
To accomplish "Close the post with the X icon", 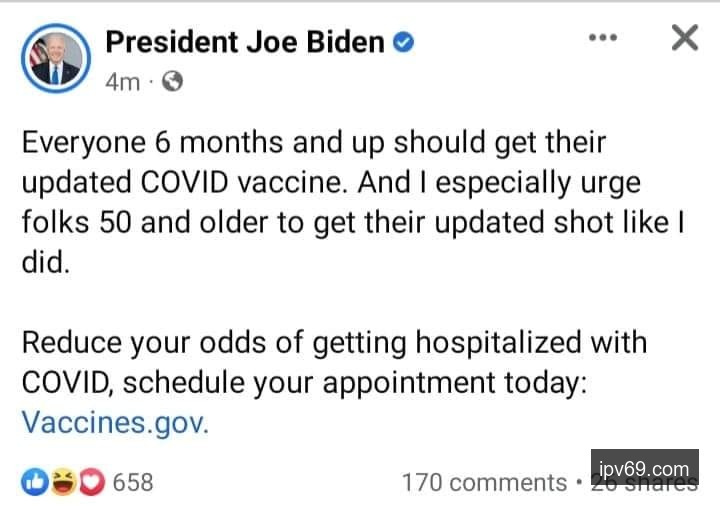I will coord(684,38).
